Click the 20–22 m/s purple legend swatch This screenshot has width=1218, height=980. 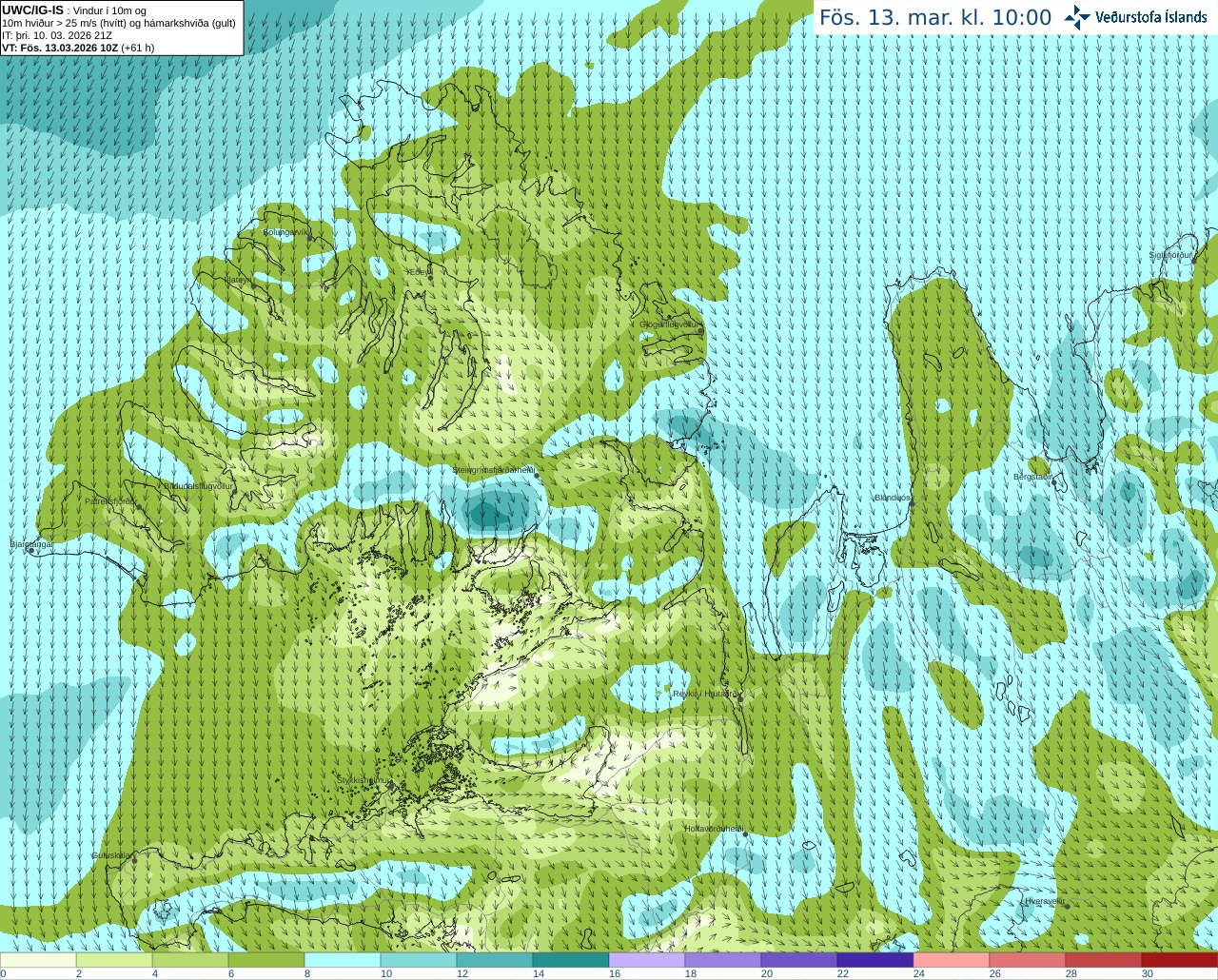click(799, 960)
